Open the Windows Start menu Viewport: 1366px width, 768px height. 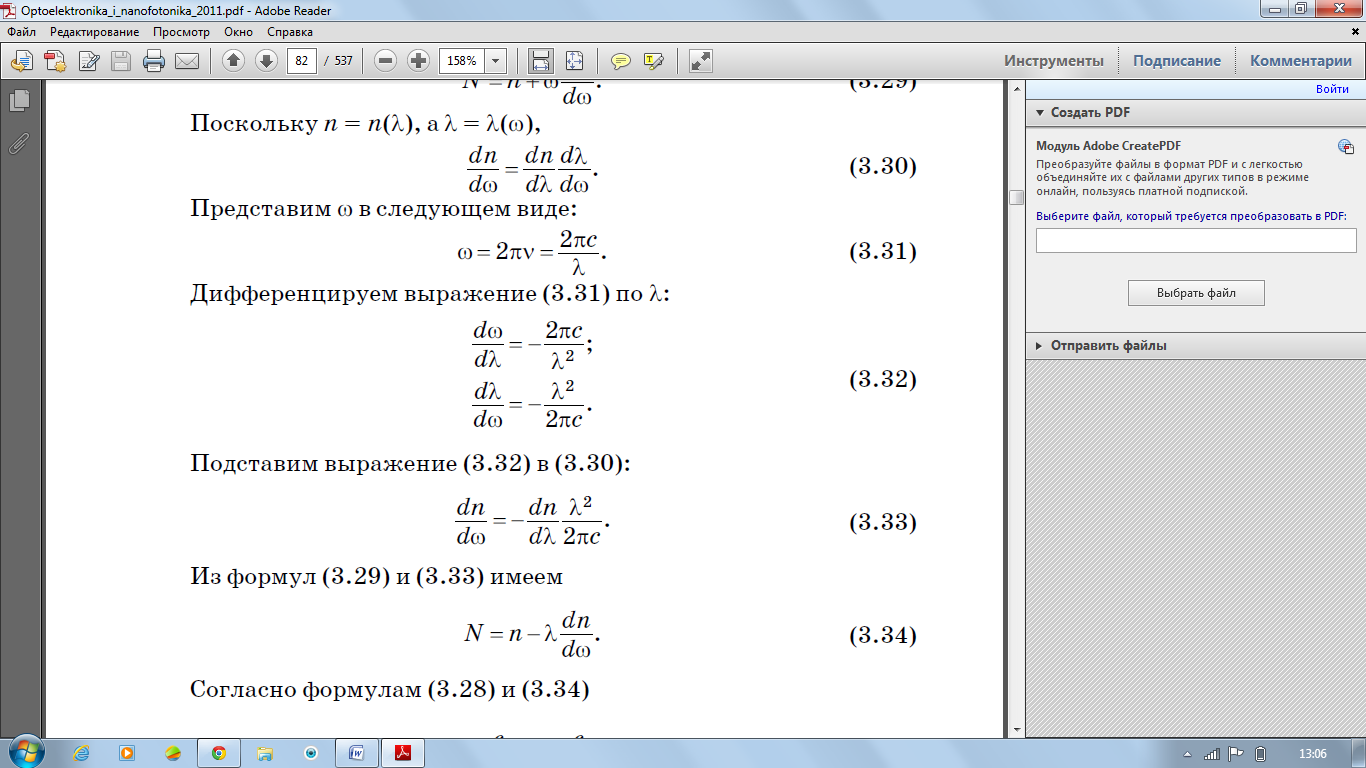coord(24,752)
